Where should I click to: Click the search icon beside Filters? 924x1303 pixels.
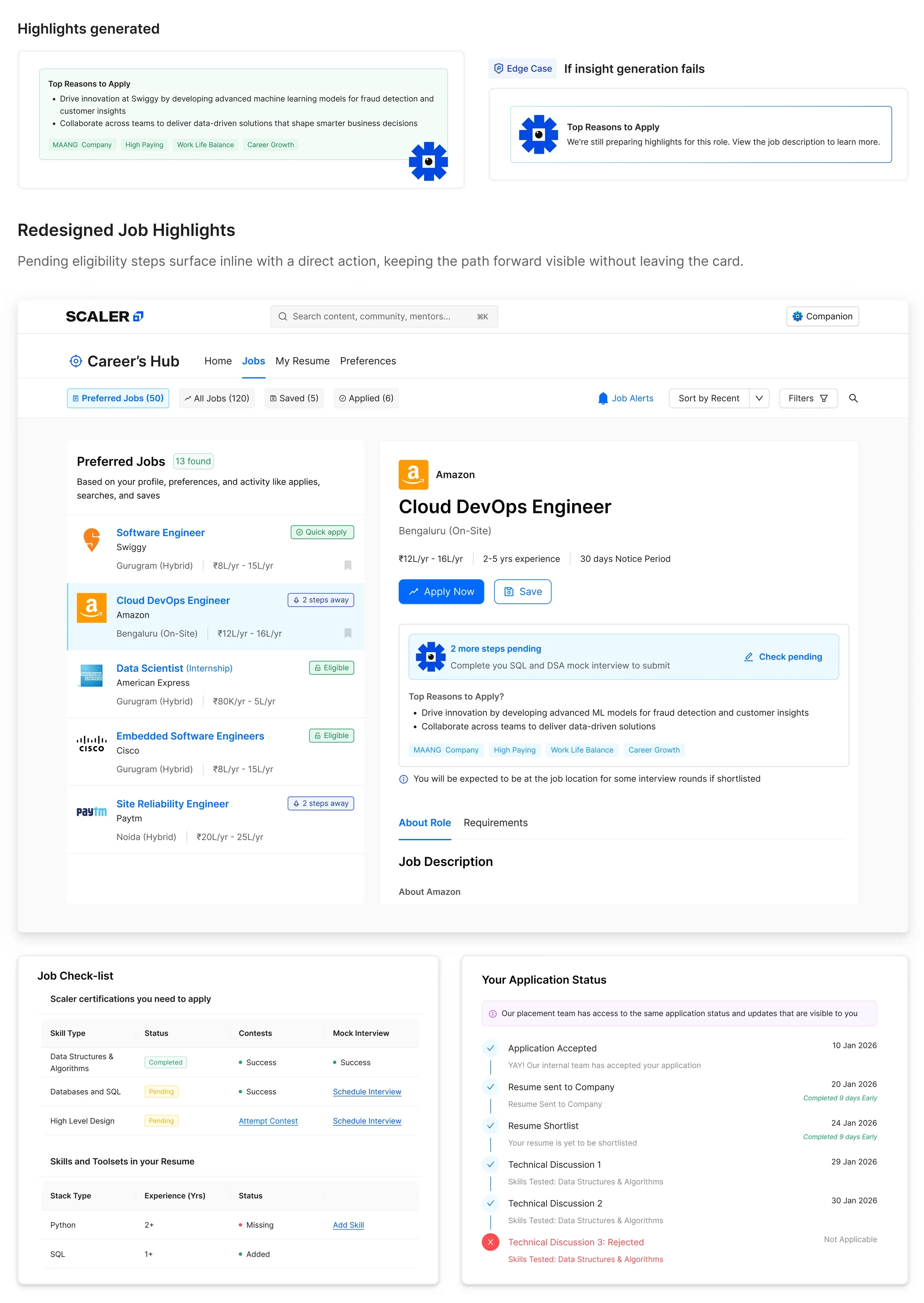[853, 398]
